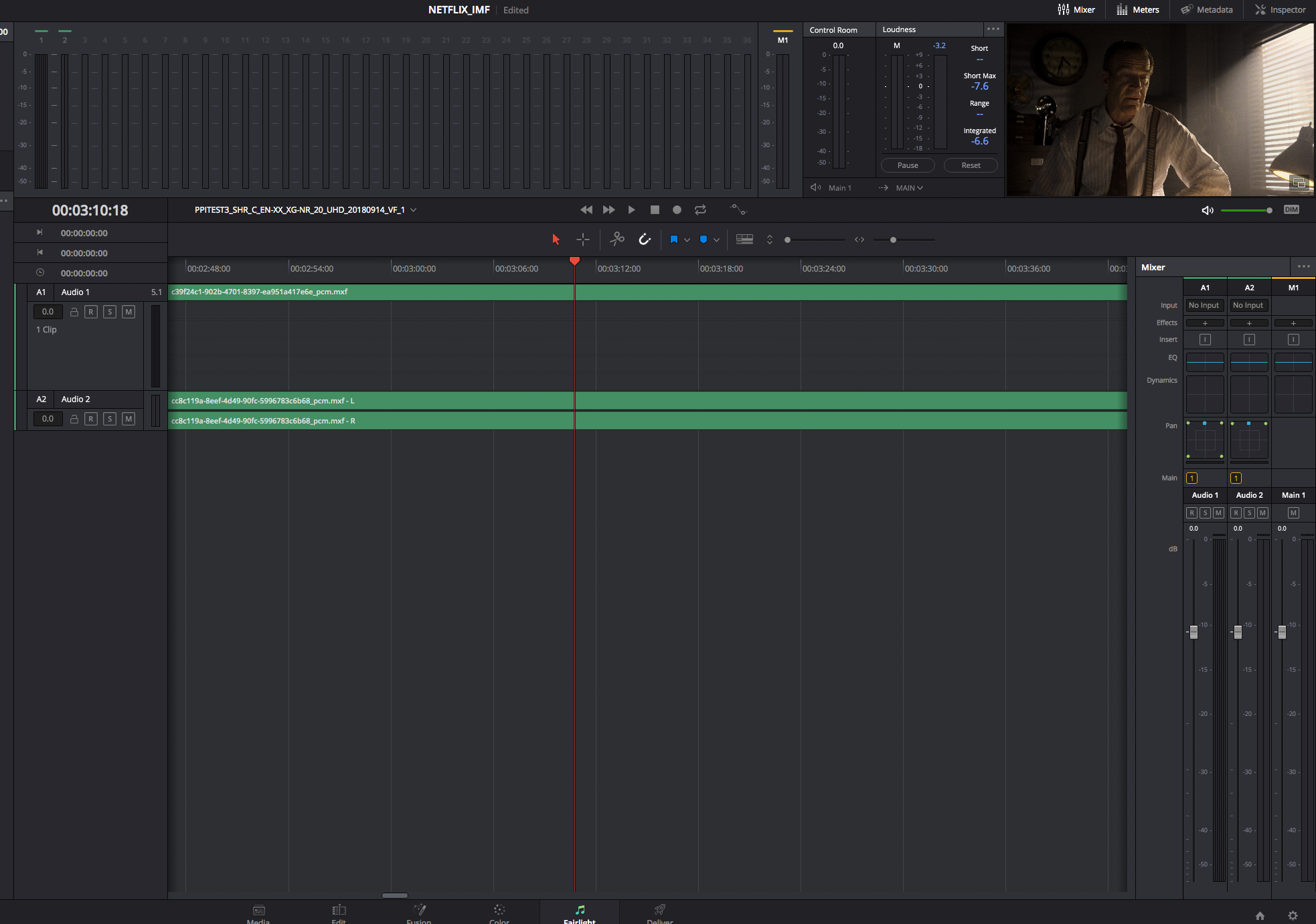Open project settings gear icon
Viewport: 1316px width, 924px height.
tap(1293, 915)
